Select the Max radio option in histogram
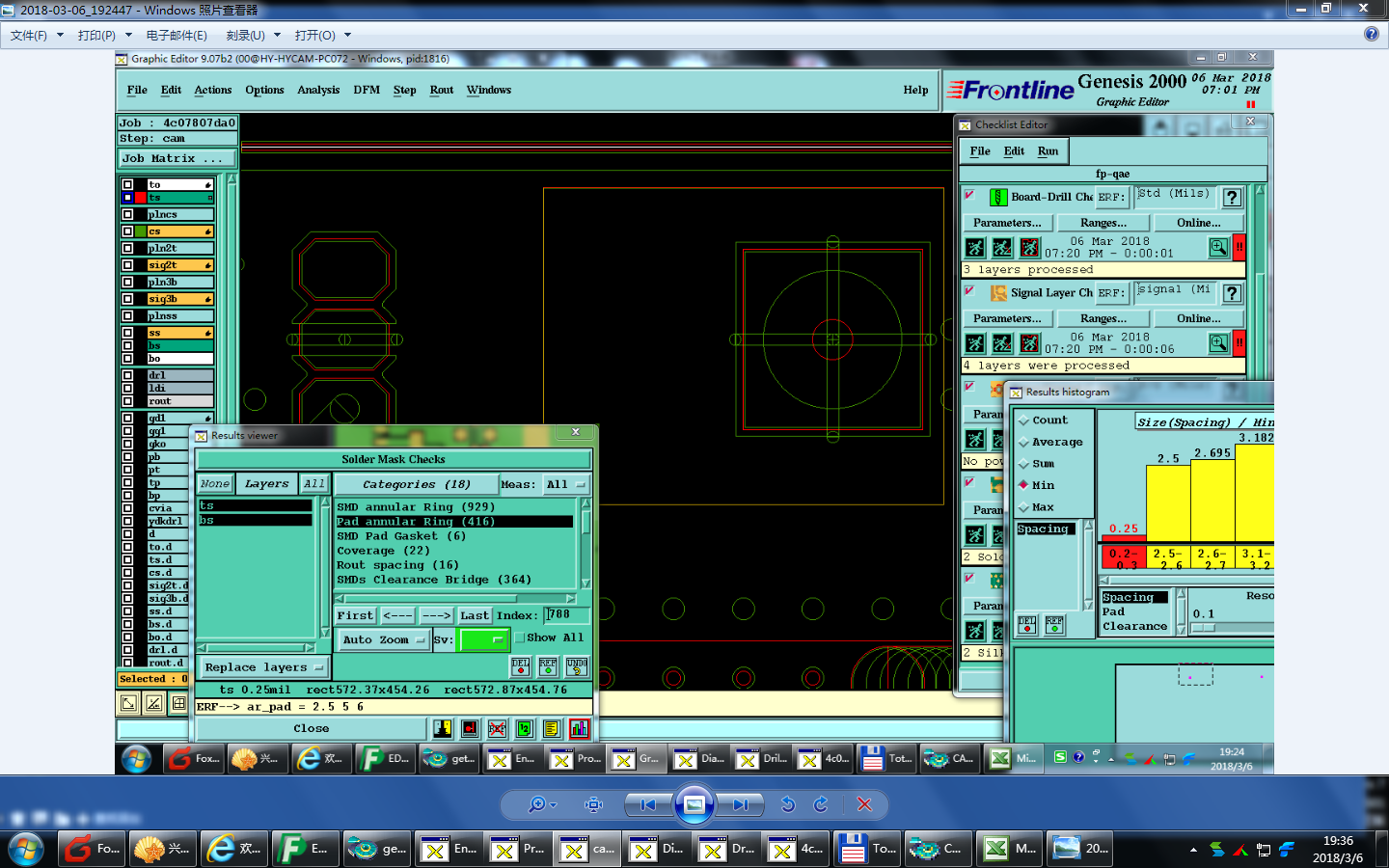 (x=1024, y=507)
